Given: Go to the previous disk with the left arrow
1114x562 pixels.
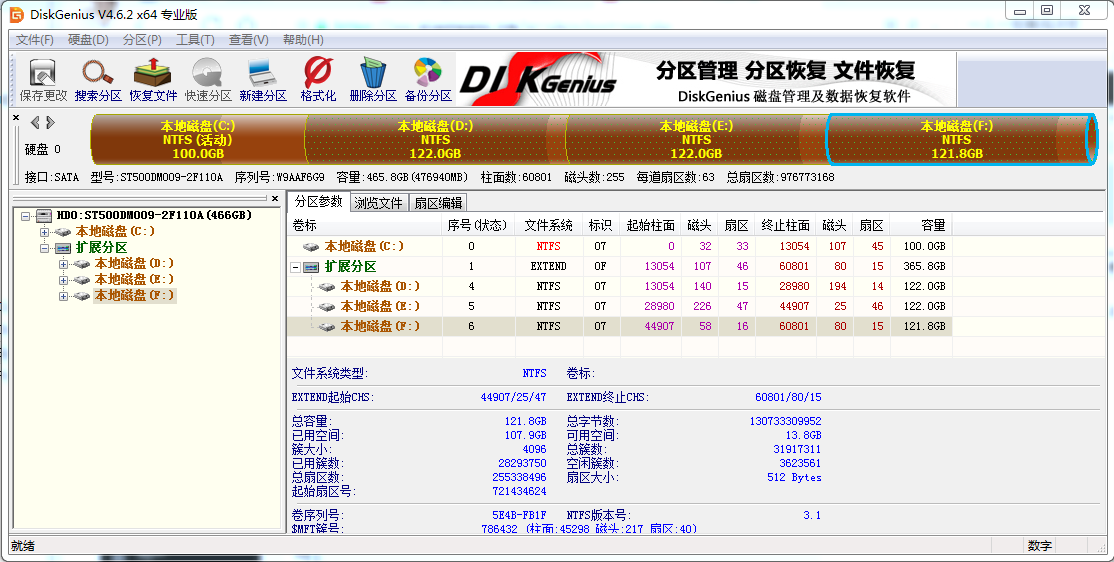Looking at the screenshot, I should 35,123.
